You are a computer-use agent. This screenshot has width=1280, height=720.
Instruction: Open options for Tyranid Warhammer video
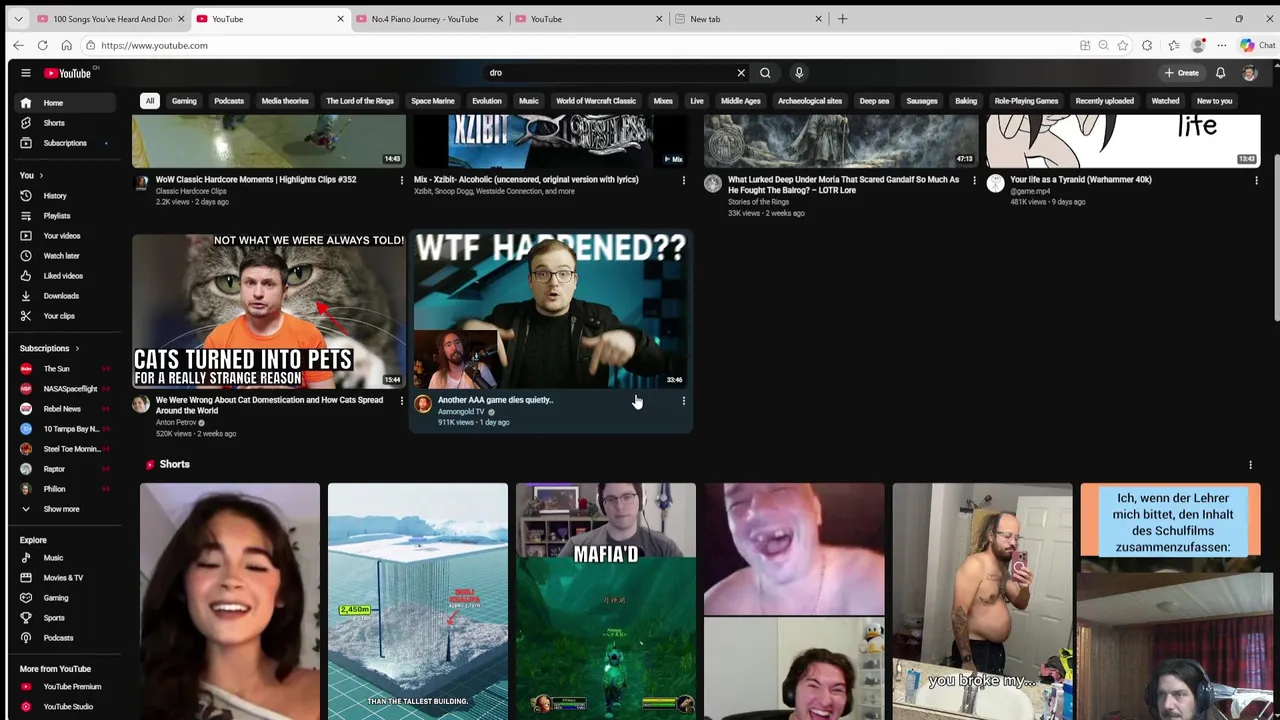click(x=1256, y=180)
